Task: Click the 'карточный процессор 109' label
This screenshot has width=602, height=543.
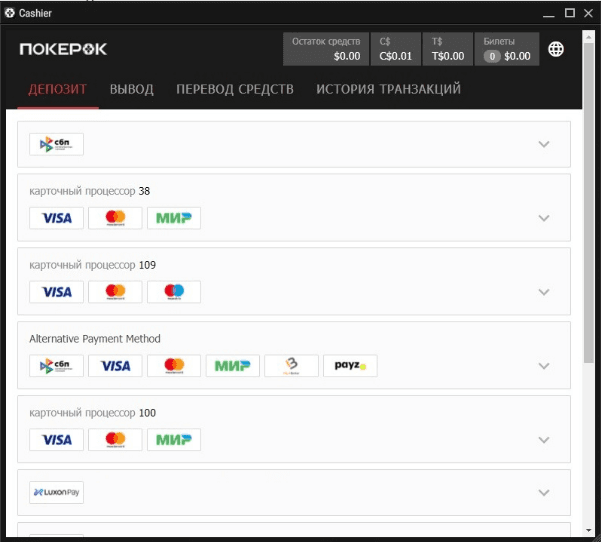Action: [x=93, y=265]
